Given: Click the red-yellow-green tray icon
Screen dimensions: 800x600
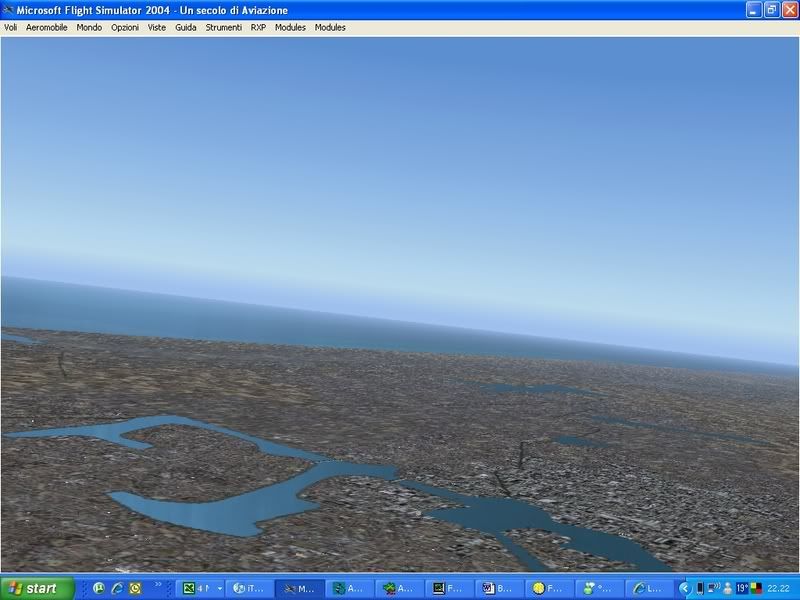Looking at the screenshot, I should (x=756, y=588).
